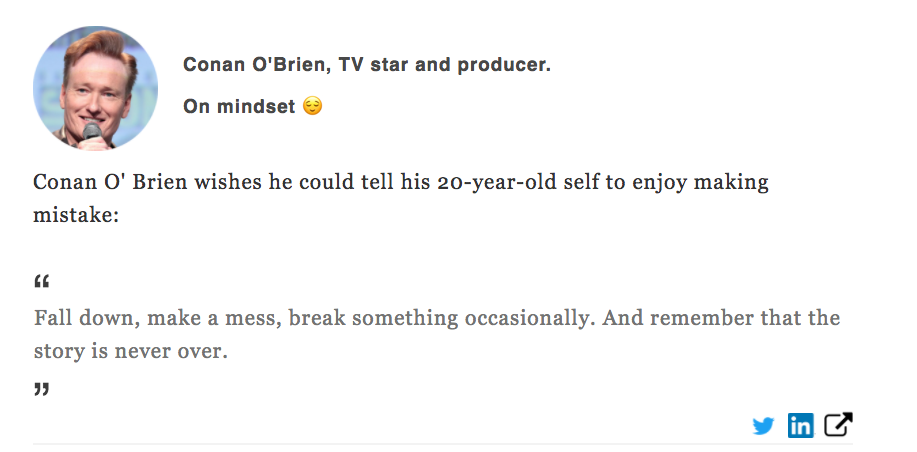This screenshot has width=917, height=452.
Task: Share the quote via LinkedIn icon
Action: (x=800, y=425)
